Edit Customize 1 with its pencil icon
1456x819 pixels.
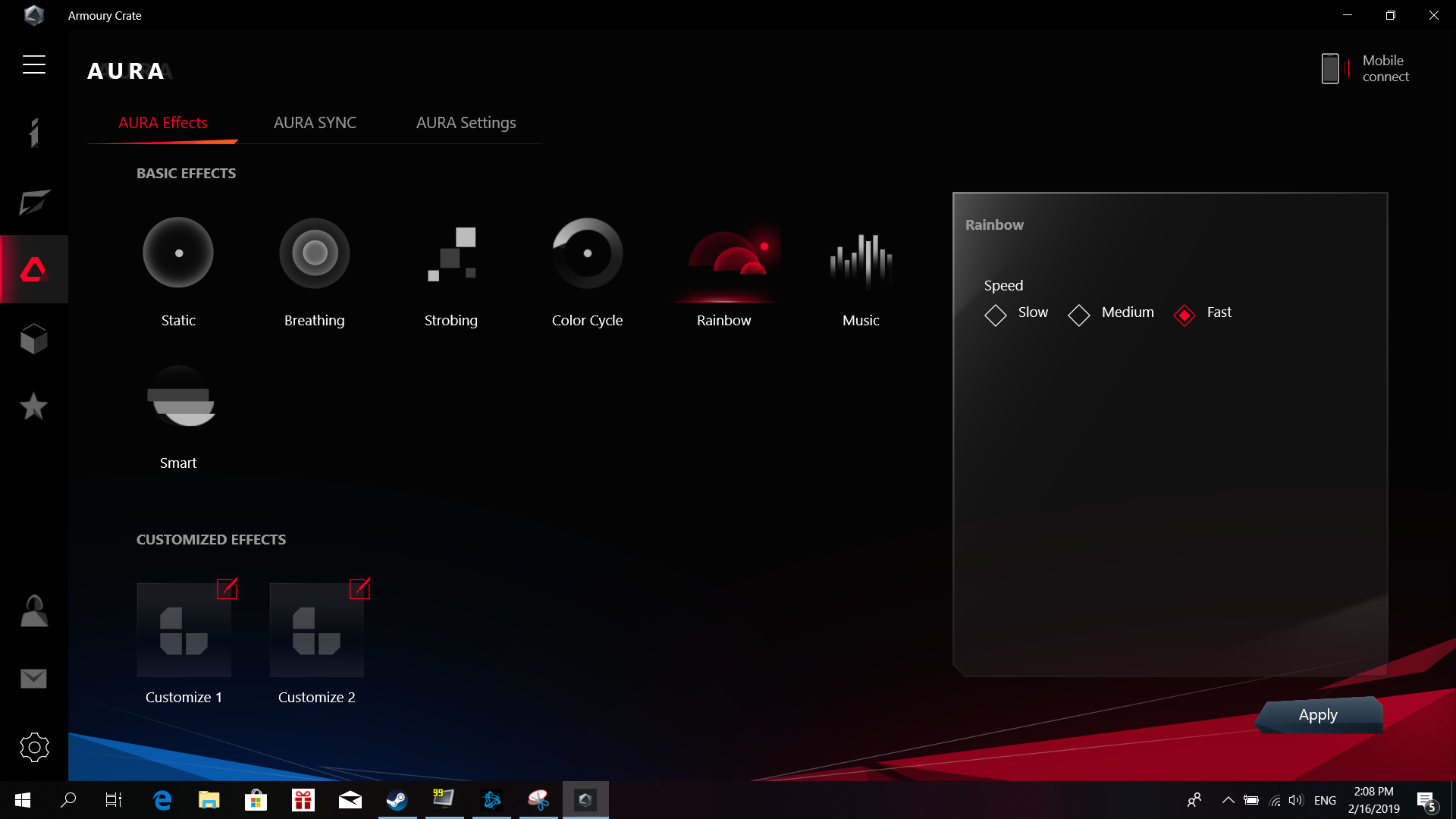227,588
